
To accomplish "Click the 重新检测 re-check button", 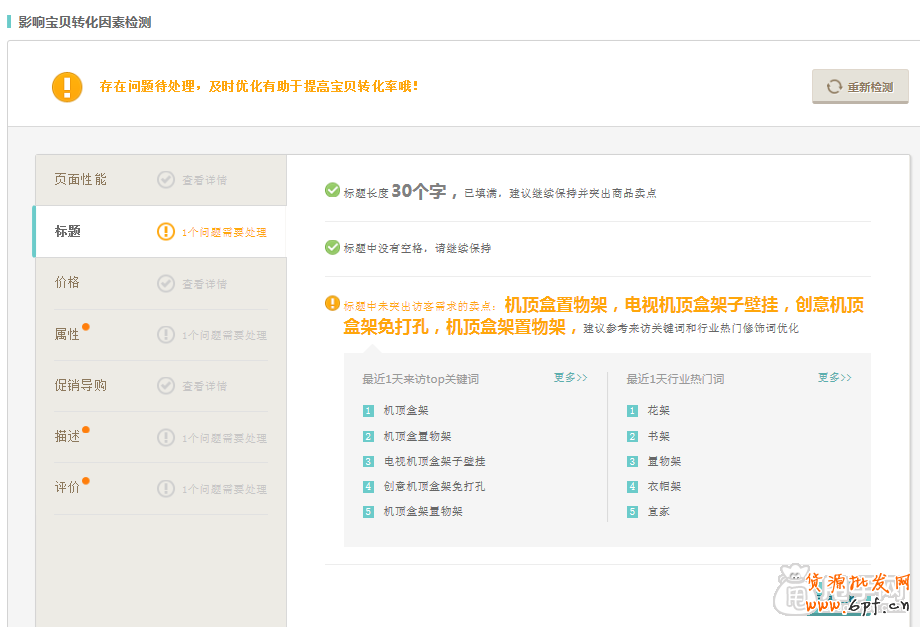I will [860, 87].
